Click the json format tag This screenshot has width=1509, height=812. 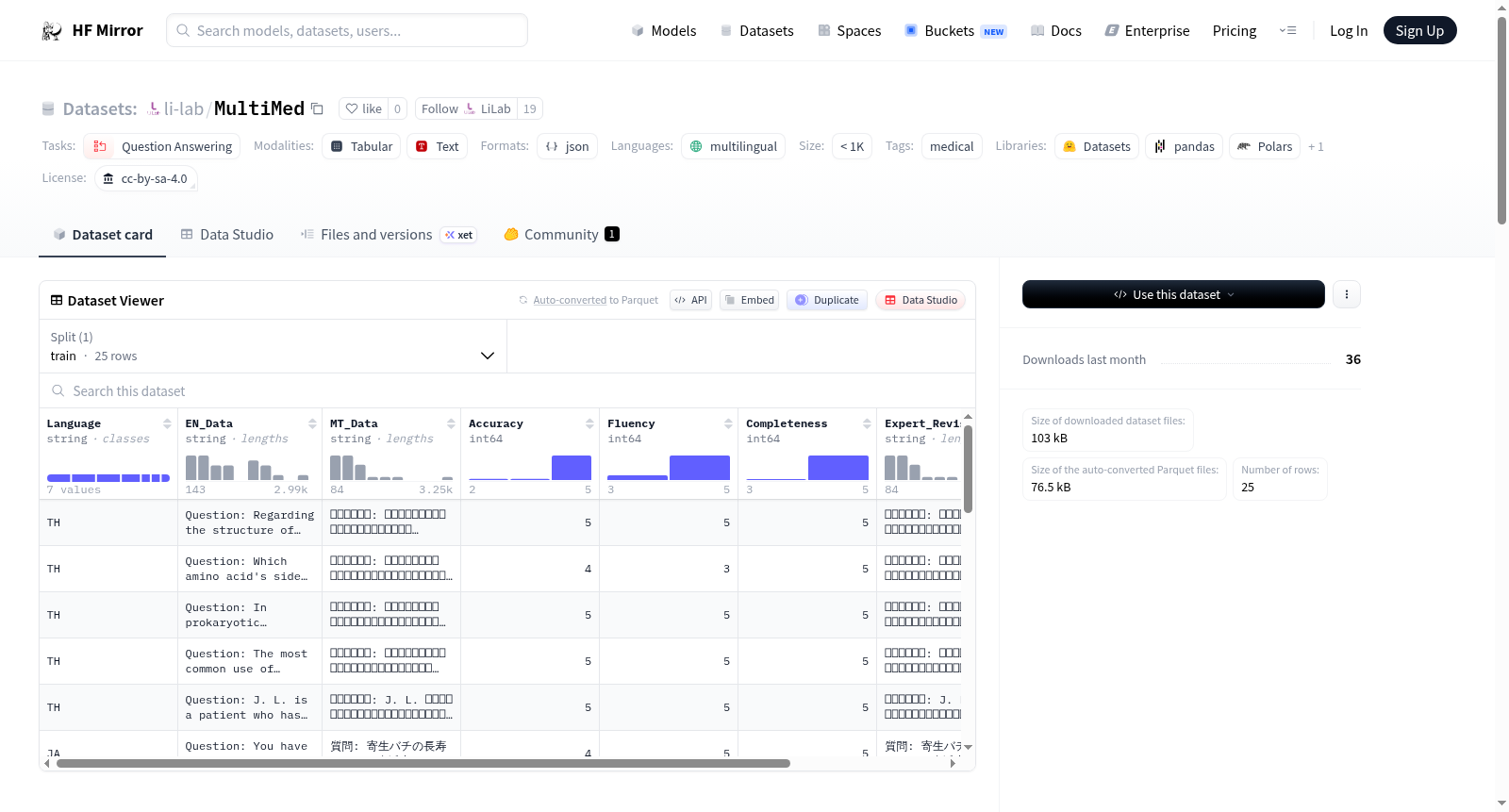click(567, 146)
